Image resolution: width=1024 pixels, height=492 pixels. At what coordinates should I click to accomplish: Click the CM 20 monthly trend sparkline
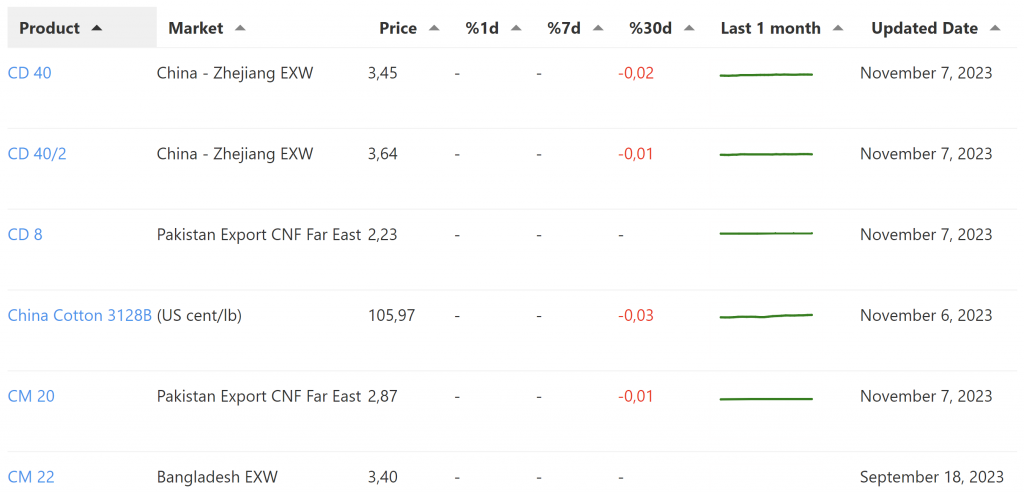766,398
